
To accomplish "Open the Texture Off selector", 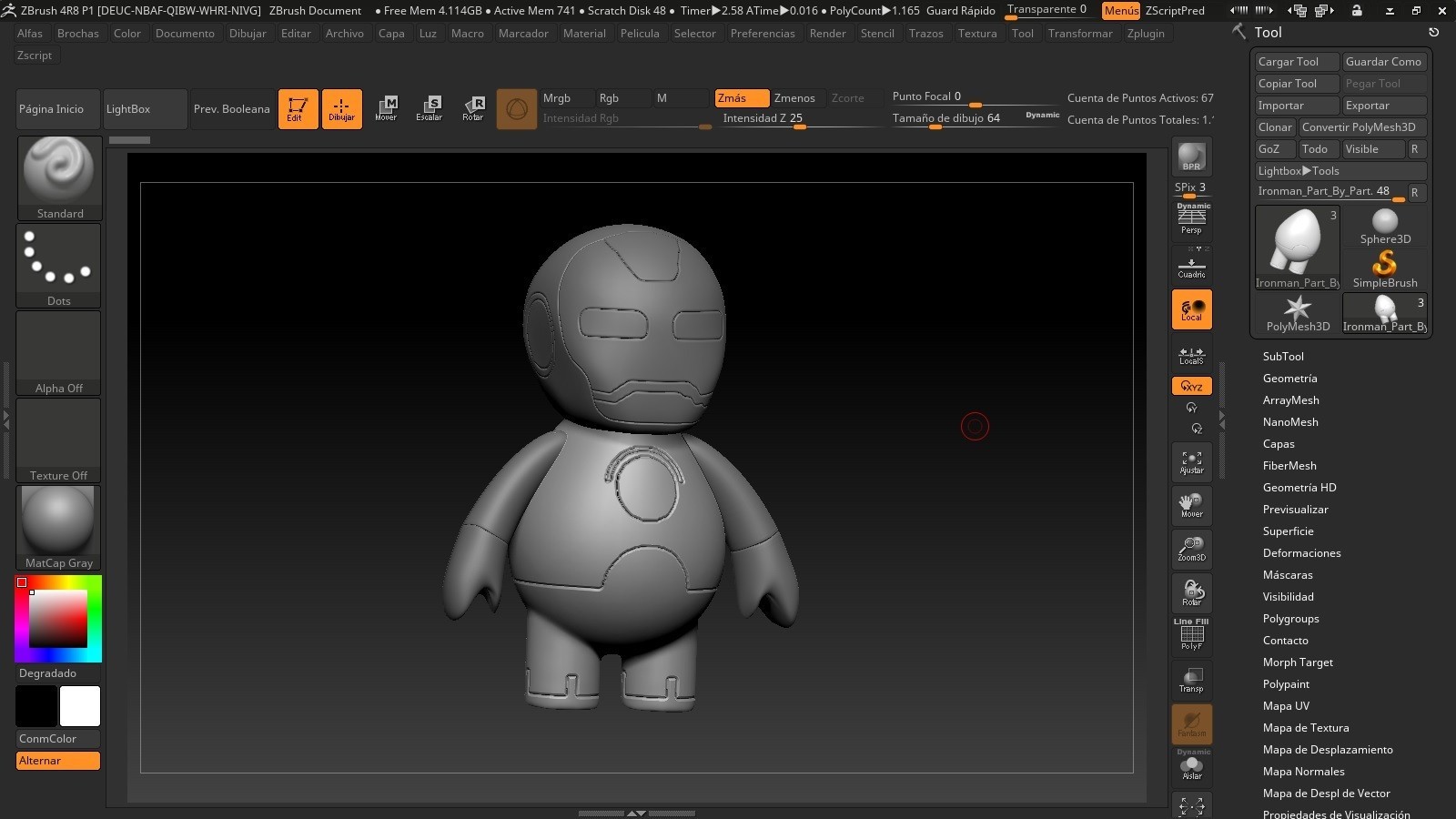I will coord(59,440).
